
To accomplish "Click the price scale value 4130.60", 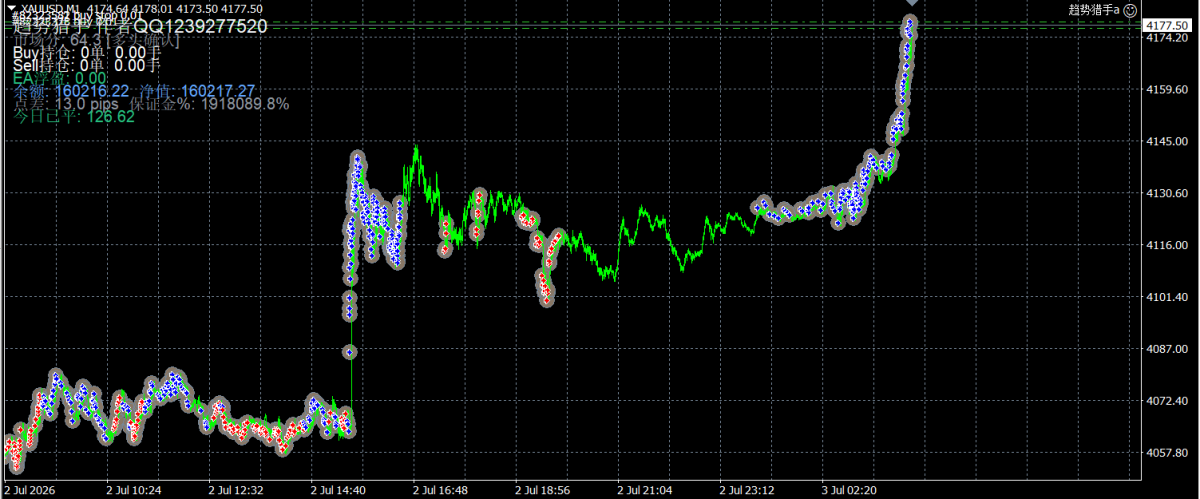I will click(x=1166, y=193).
